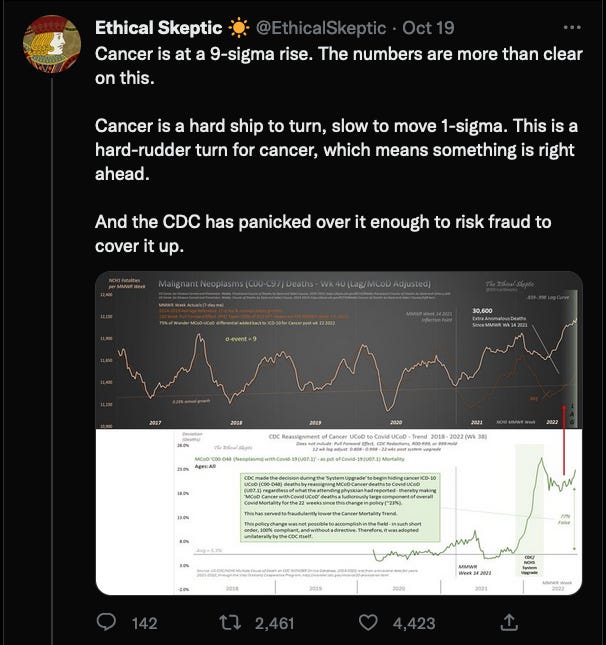
Task: Open the @EthicalSkeptic handle link
Action: pyautogui.click(x=320, y=23)
